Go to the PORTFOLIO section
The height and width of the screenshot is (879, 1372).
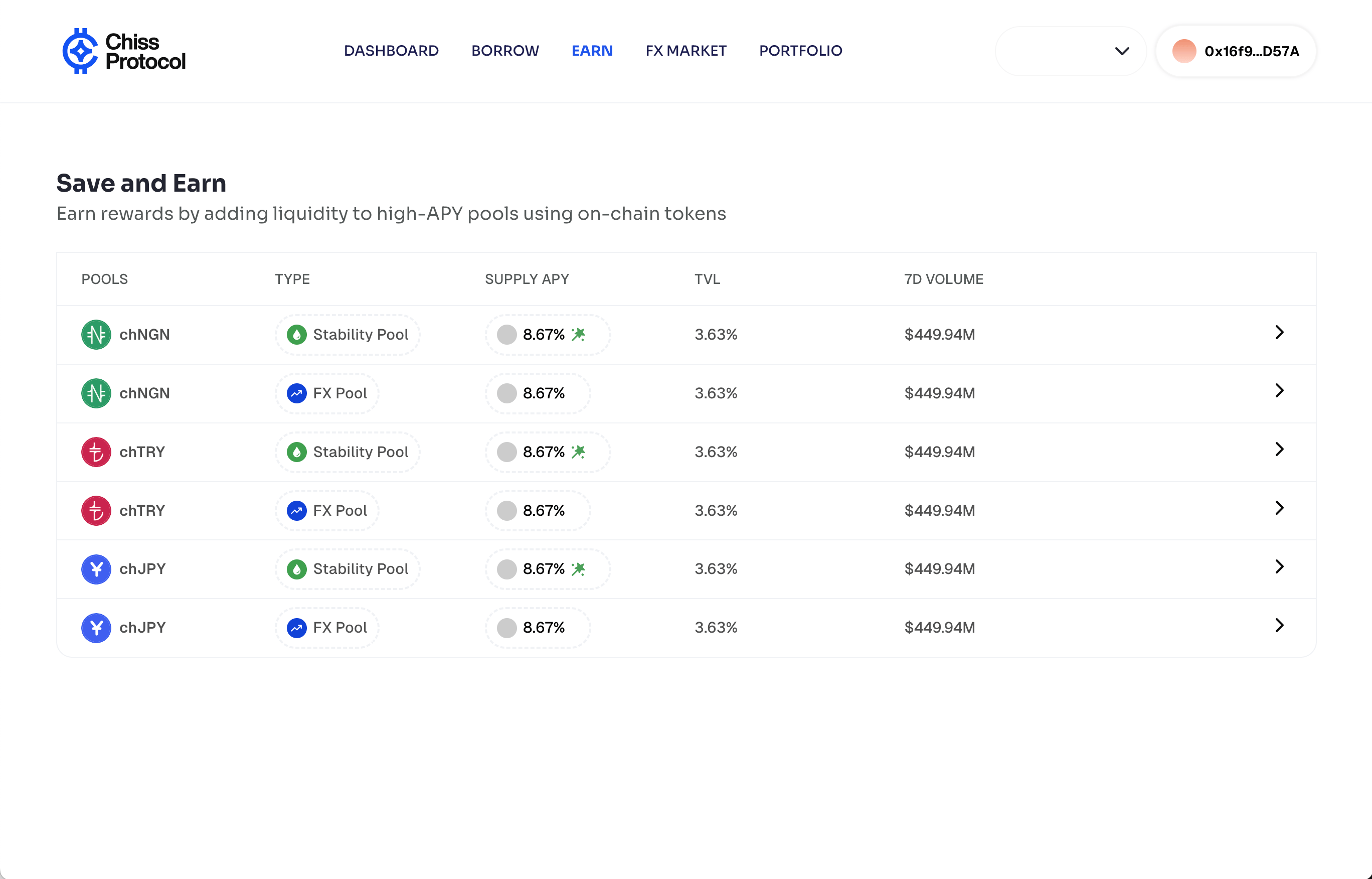point(800,51)
